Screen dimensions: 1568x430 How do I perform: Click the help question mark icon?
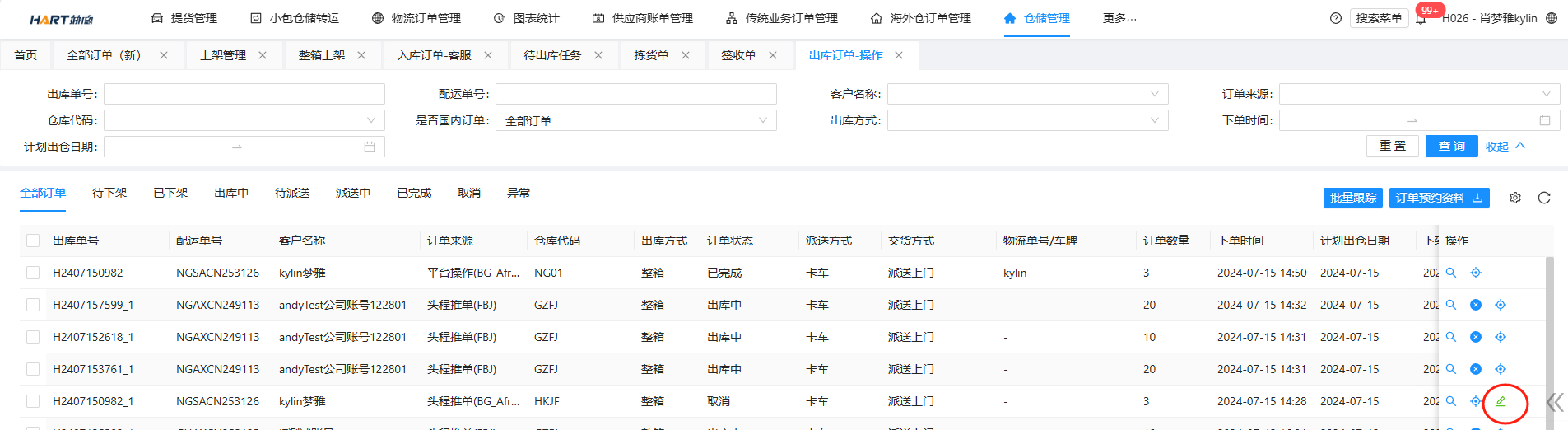pyautogui.click(x=1336, y=18)
